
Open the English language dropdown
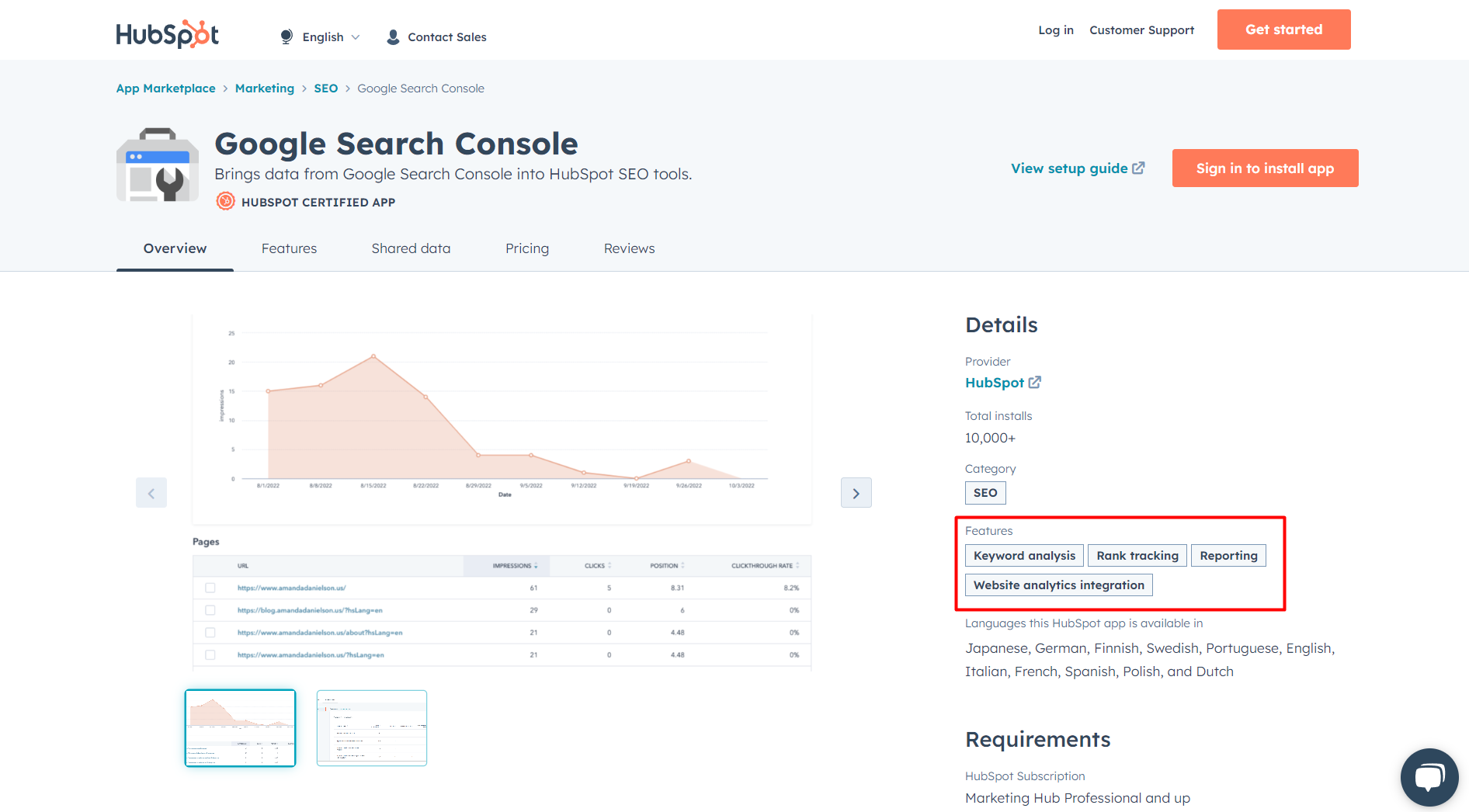(331, 37)
